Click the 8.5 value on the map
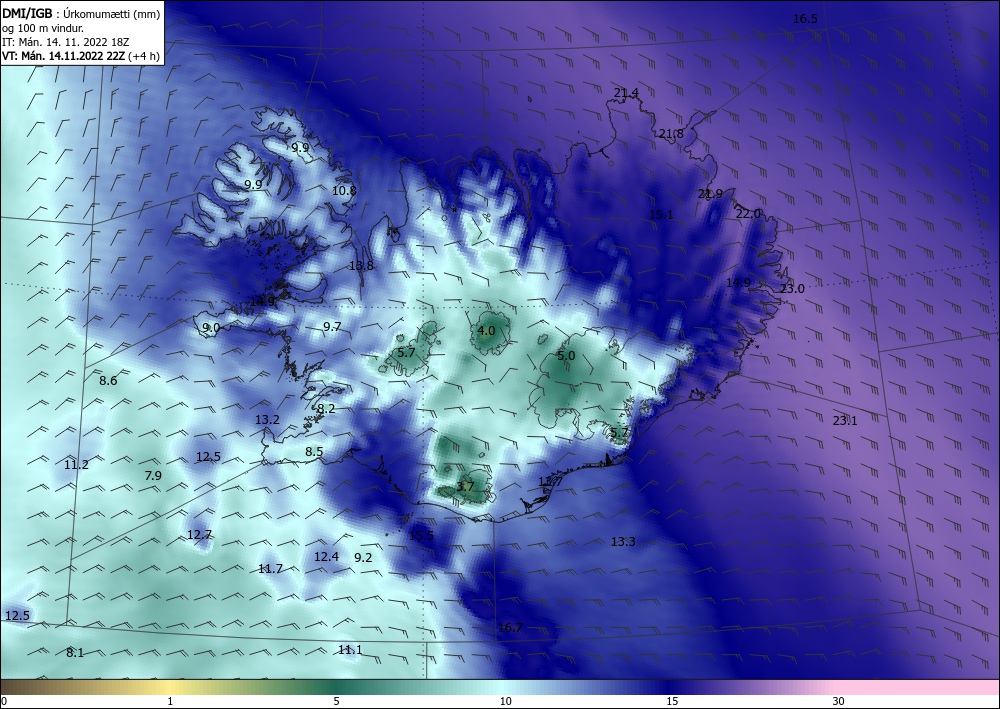The height and width of the screenshot is (709, 1000). 314,452
